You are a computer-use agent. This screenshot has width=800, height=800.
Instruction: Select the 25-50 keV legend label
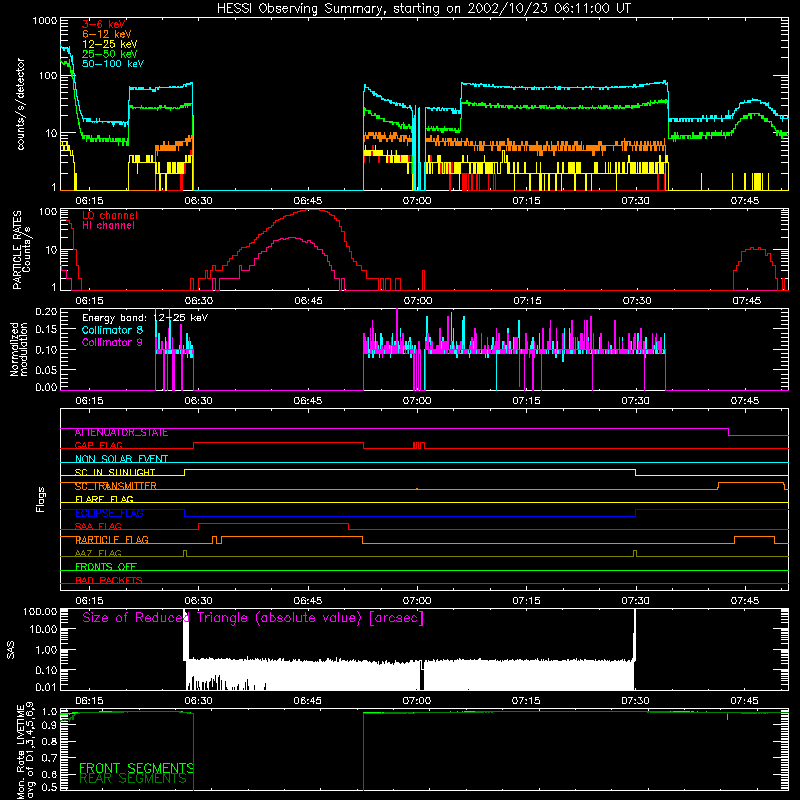[109, 54]
